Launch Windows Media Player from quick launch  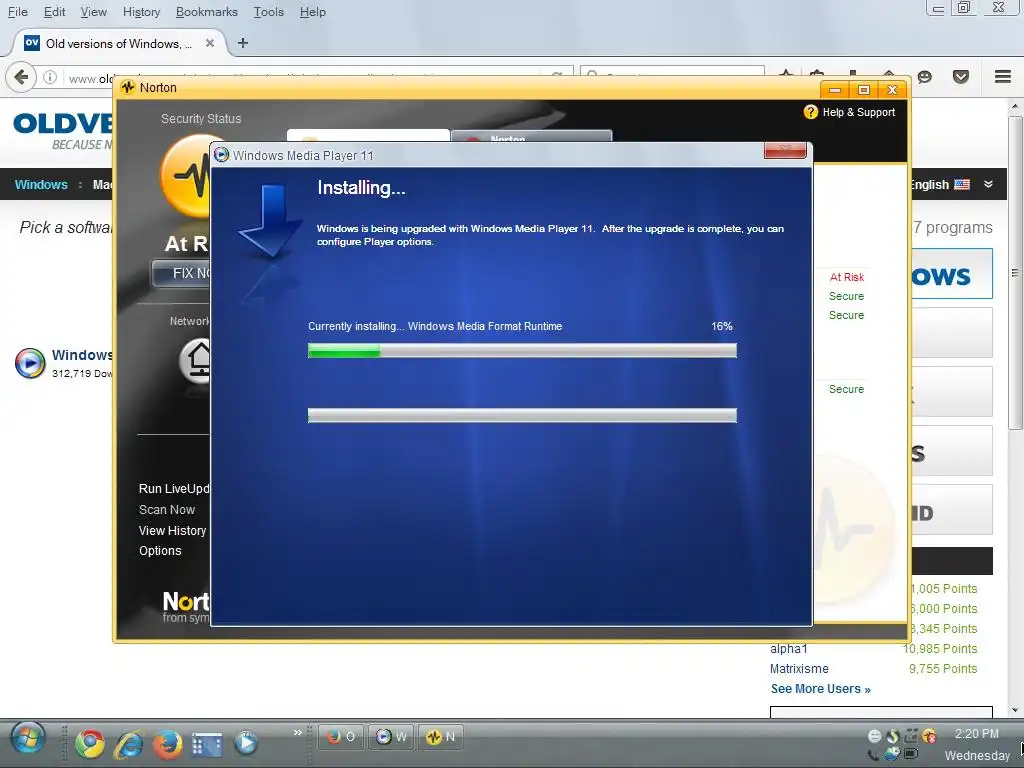[x=246, y=743]
